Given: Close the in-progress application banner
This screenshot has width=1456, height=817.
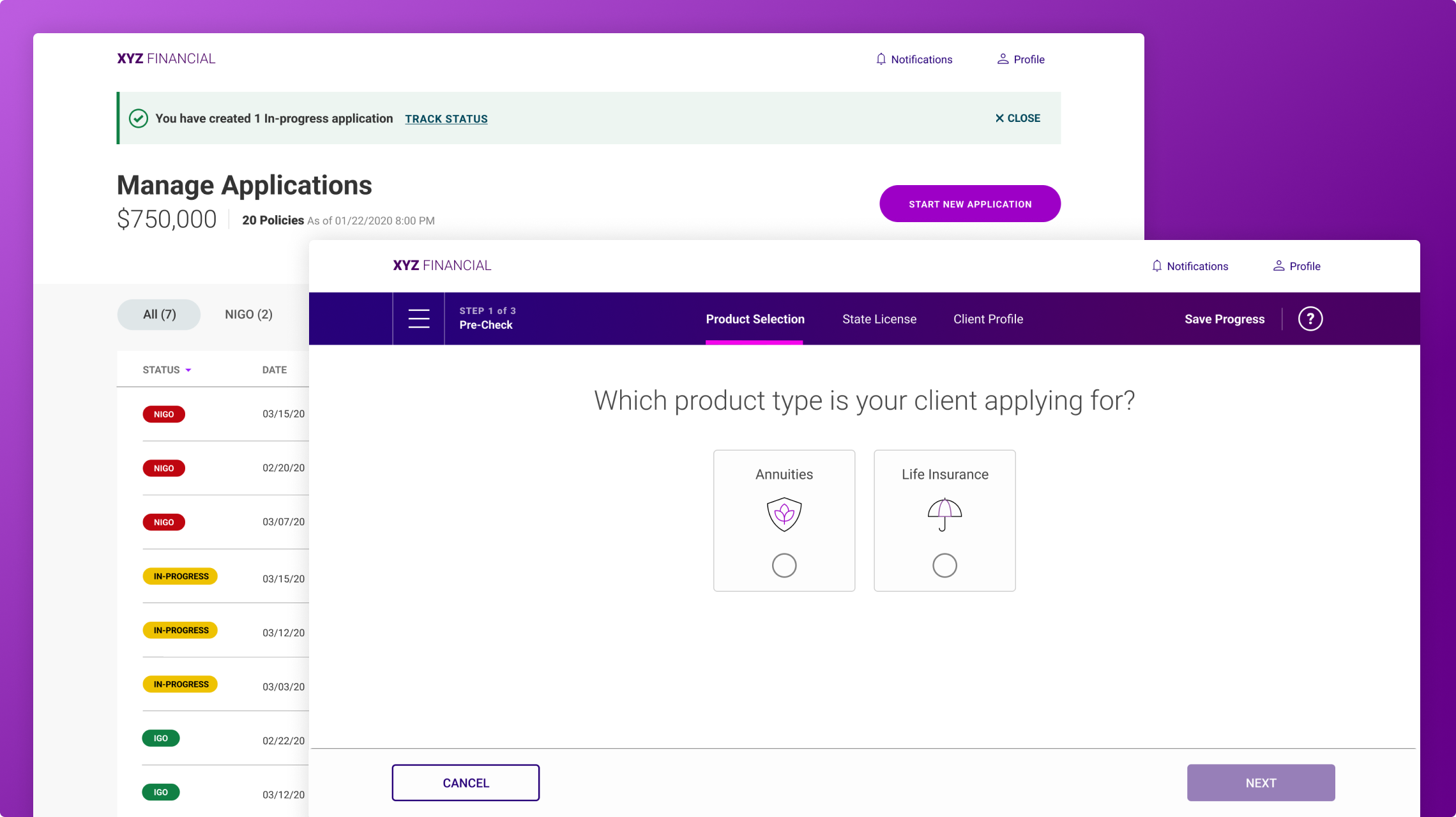Looking at the screenshot, I should tap(1017, 118).
